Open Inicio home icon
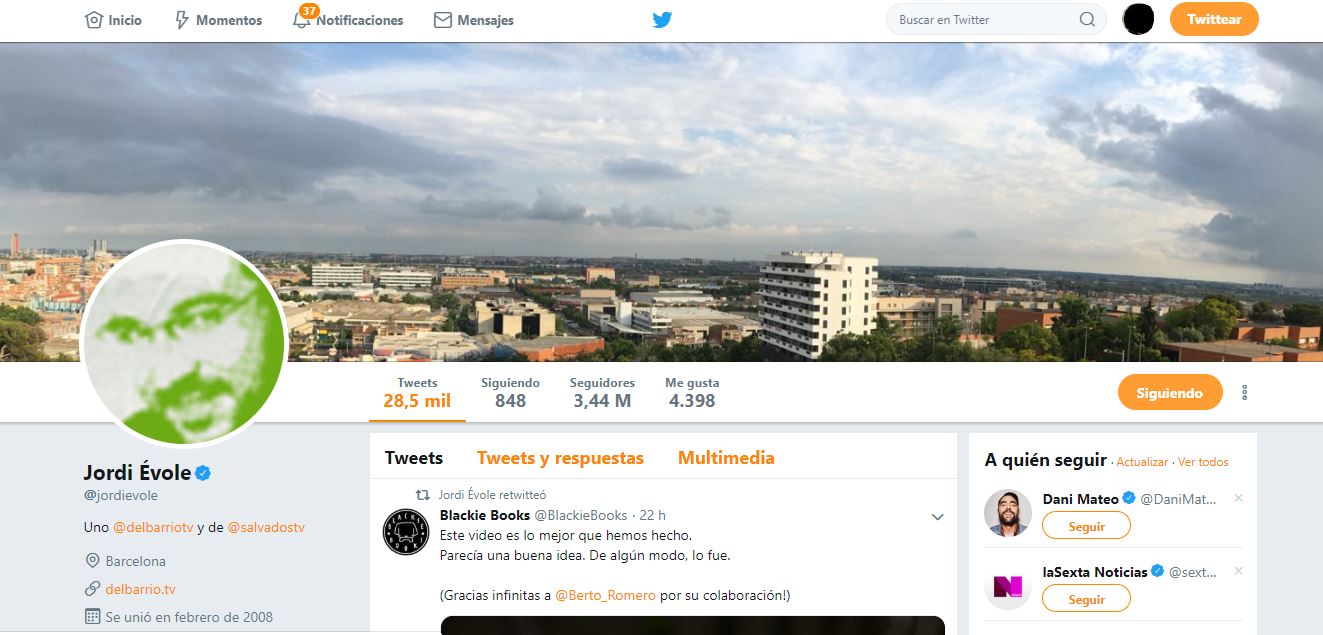The height and width of the screenshot is (635, 1323). [x=94, y=20]
